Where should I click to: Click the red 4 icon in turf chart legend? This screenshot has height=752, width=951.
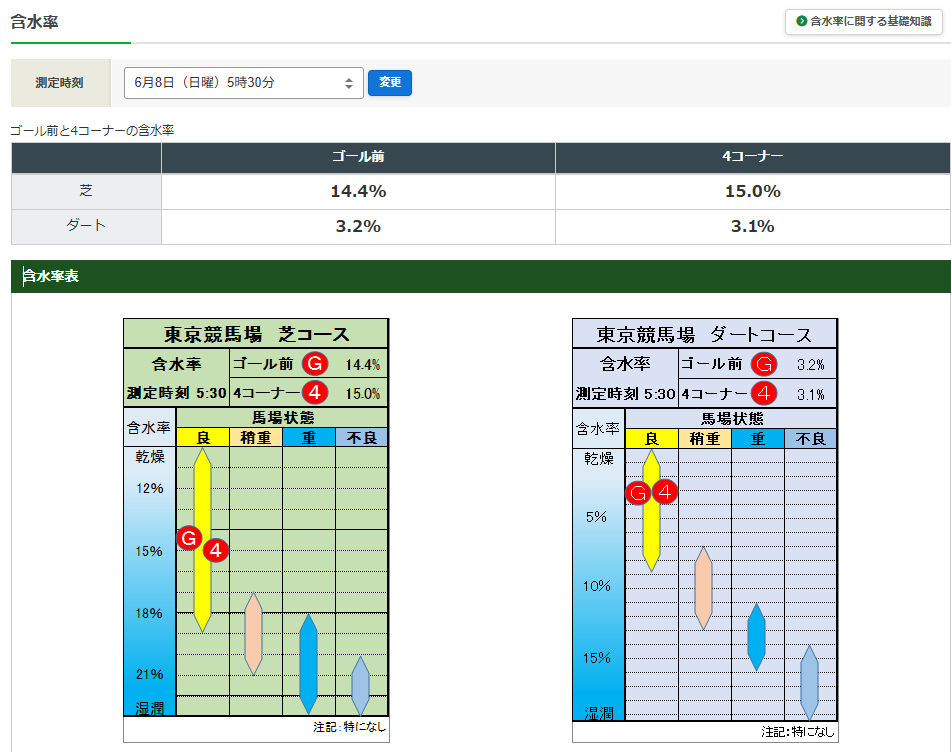coord(315,392)
